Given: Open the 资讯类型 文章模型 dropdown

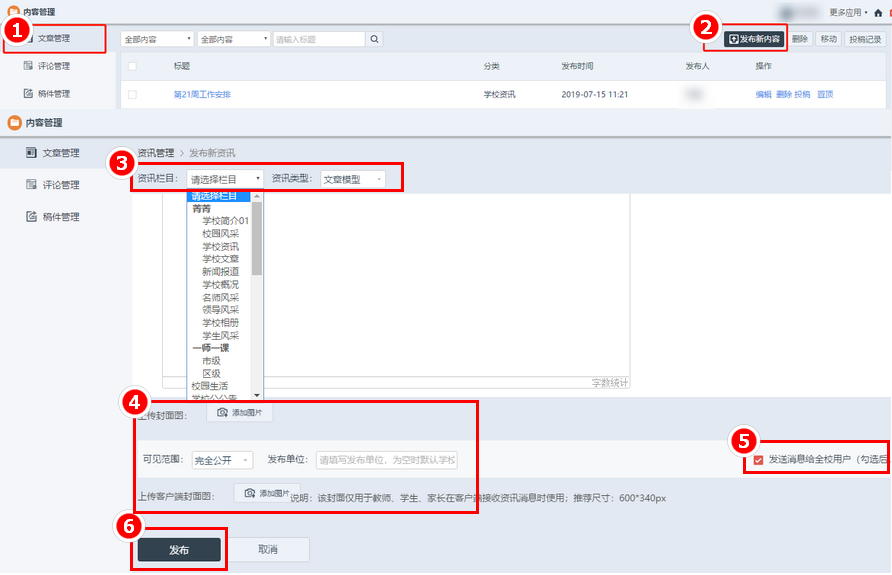Looking at the screenshot, I should coord(352,179).
